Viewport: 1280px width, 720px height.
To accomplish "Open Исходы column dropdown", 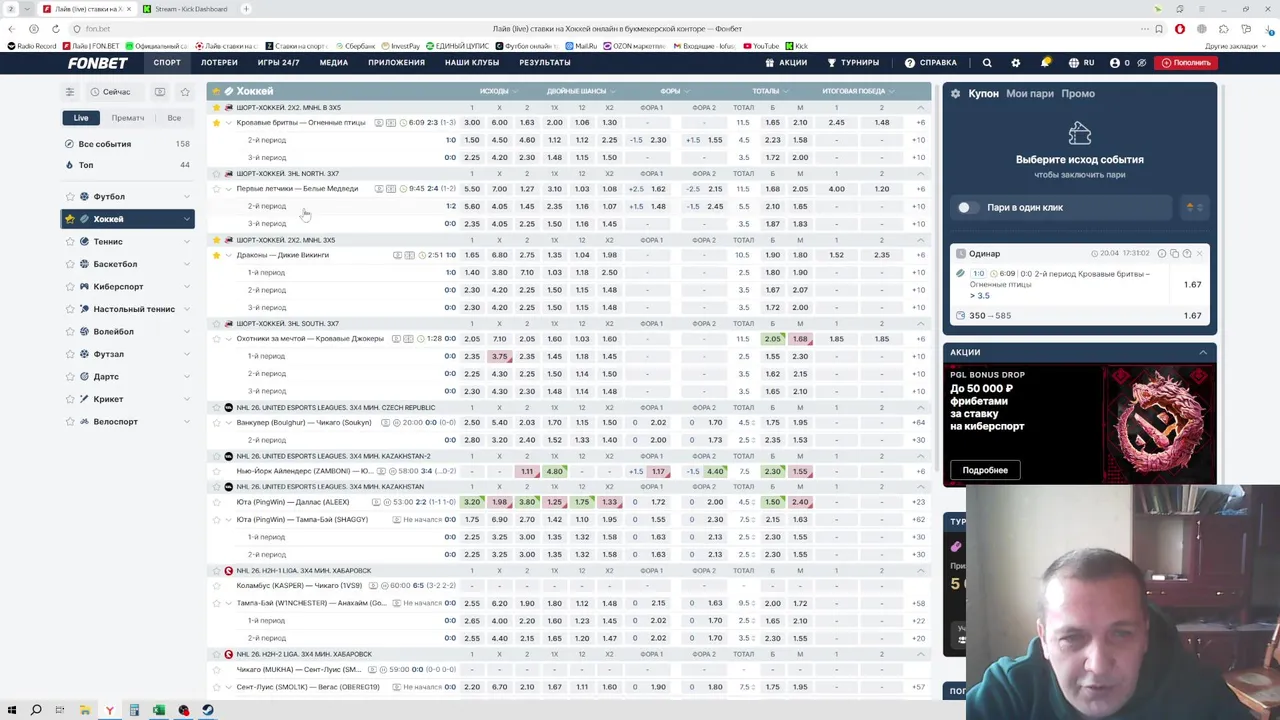I will click(499, 91).
